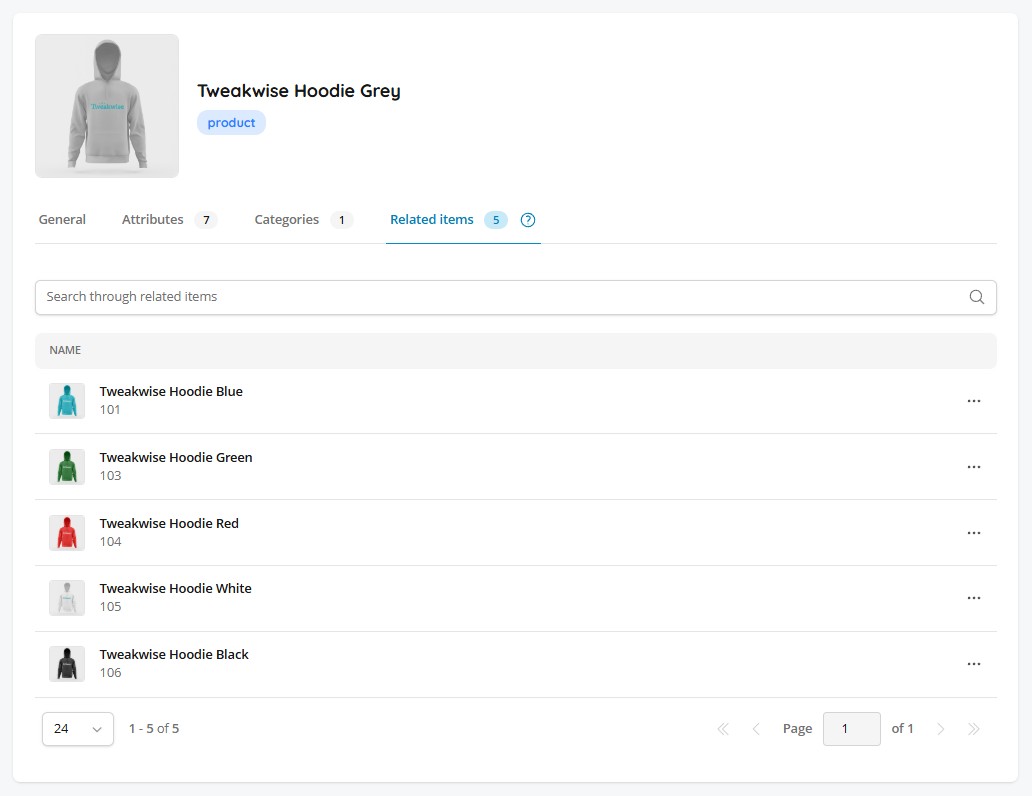The height and width of the screenshot is (796, 1032).
Task: Click the blue hoodie thumbnail
Action: coord(67,401)
